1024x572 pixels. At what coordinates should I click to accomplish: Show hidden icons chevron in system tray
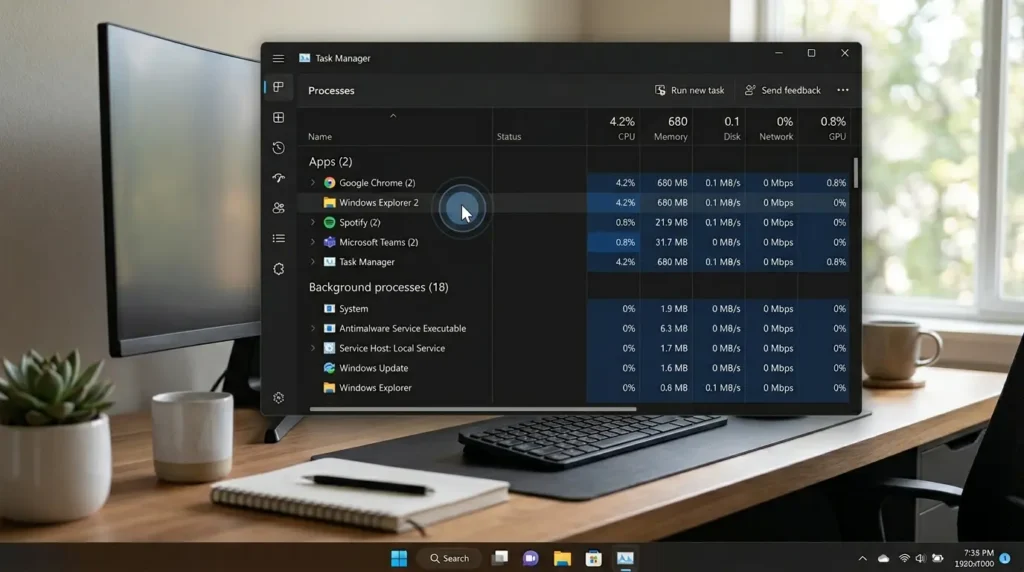point(863,558)
